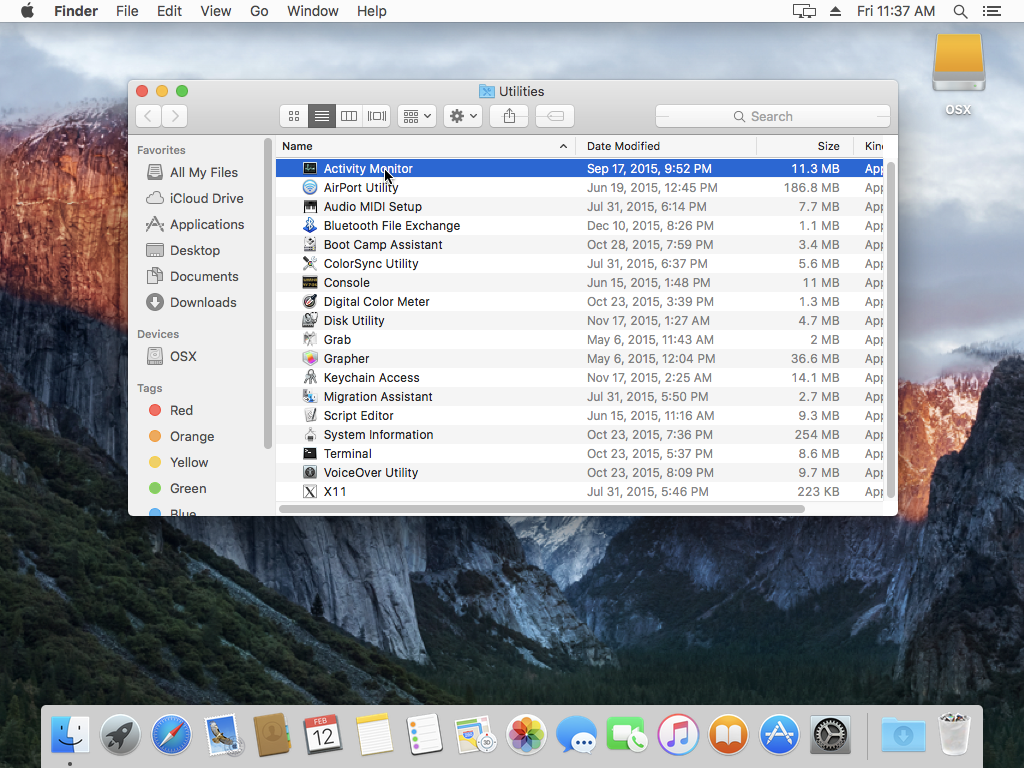Switch to icon view
1024x768 pixels.
tap(294, 116)
